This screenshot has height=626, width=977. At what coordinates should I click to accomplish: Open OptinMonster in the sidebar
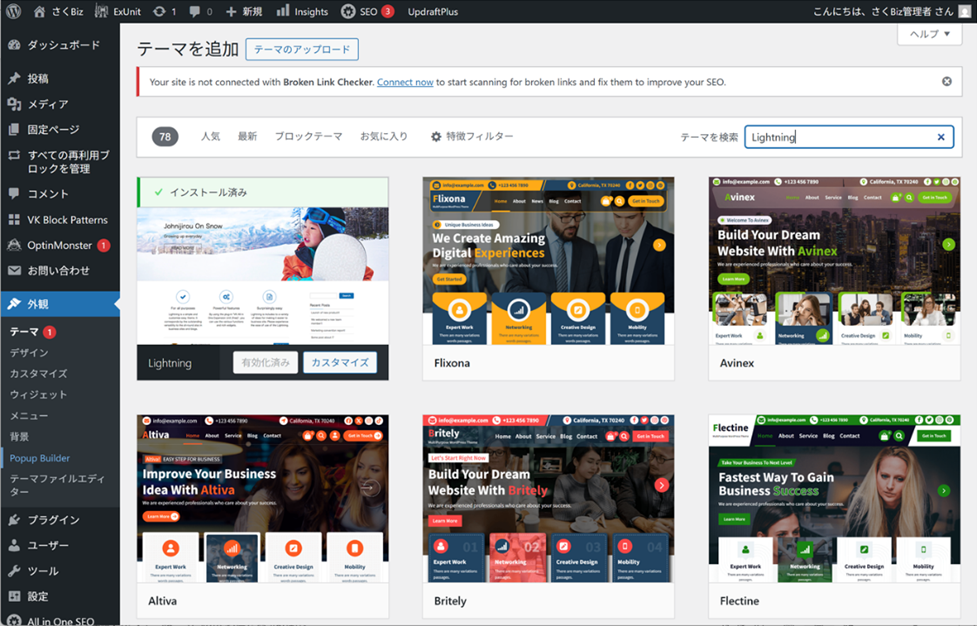coord(60,245)
